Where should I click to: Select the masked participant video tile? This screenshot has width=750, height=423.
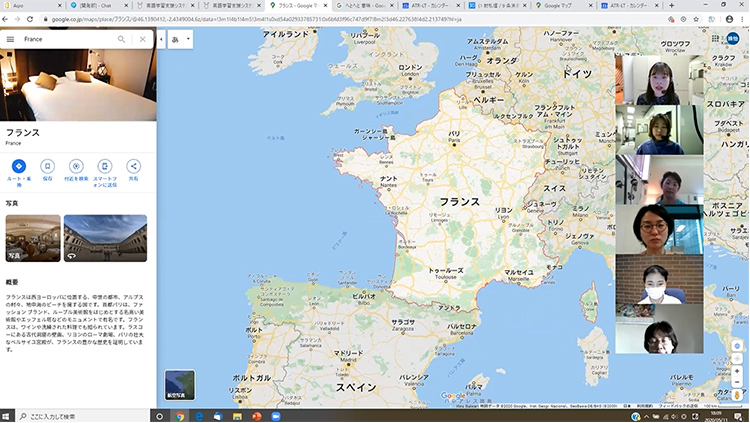[x=659, y=279]
